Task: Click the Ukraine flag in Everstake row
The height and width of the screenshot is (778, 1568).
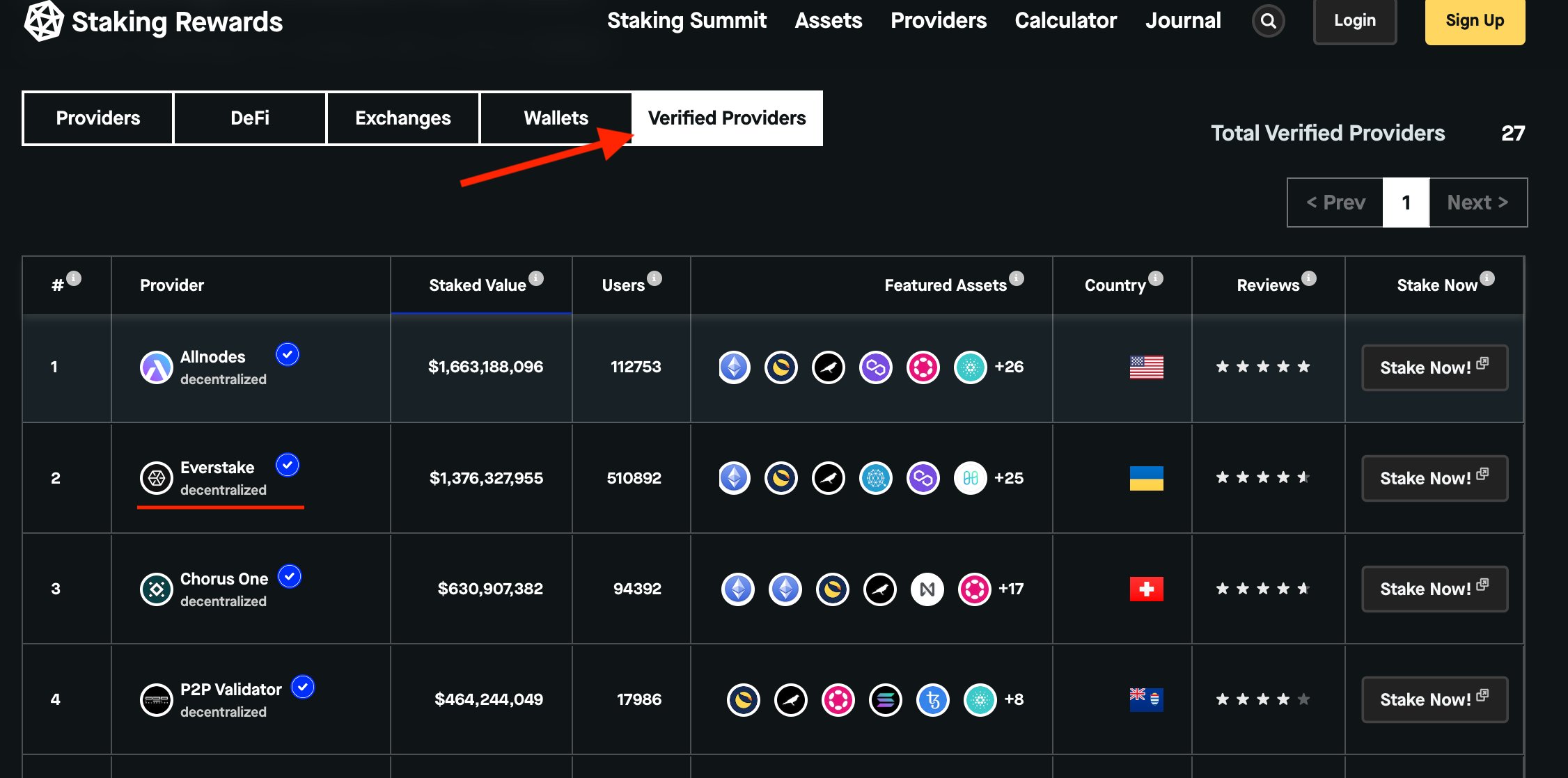Action: tap(1146, 478)
